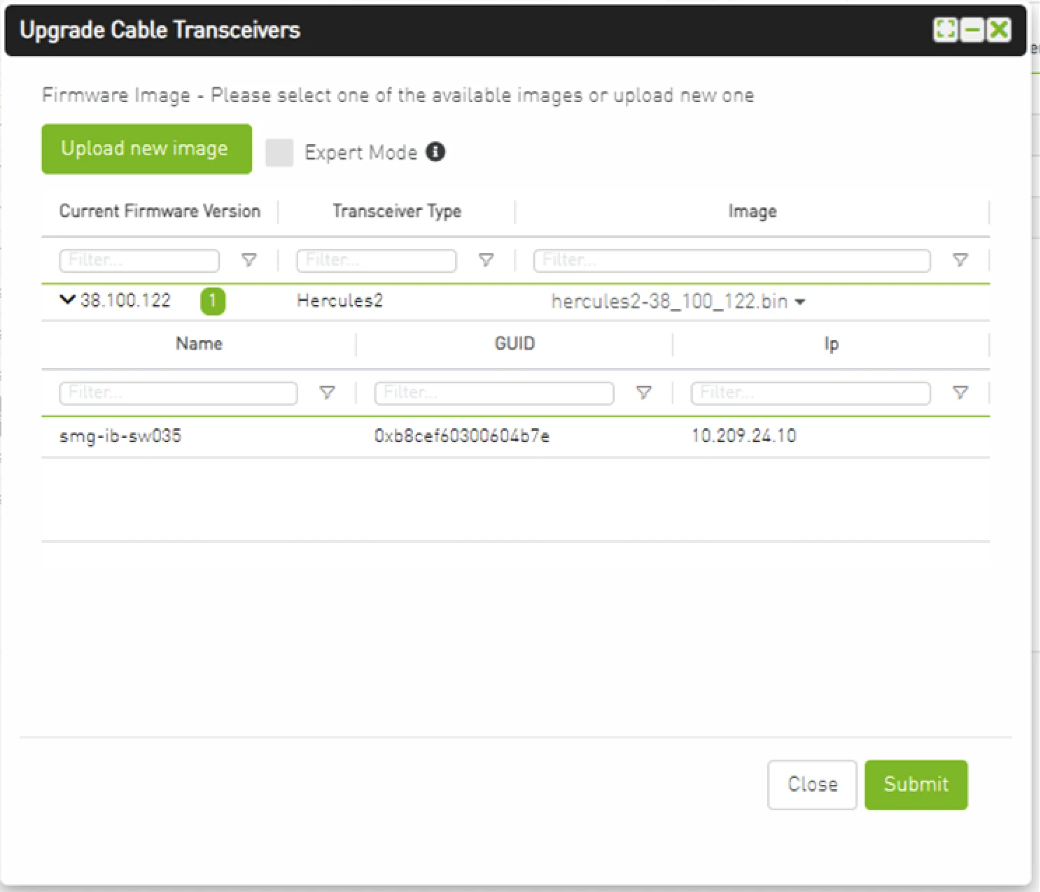Focus the Image column filter field
The height and width of the screenshot is (892, 1040).
tap(732, 260)
